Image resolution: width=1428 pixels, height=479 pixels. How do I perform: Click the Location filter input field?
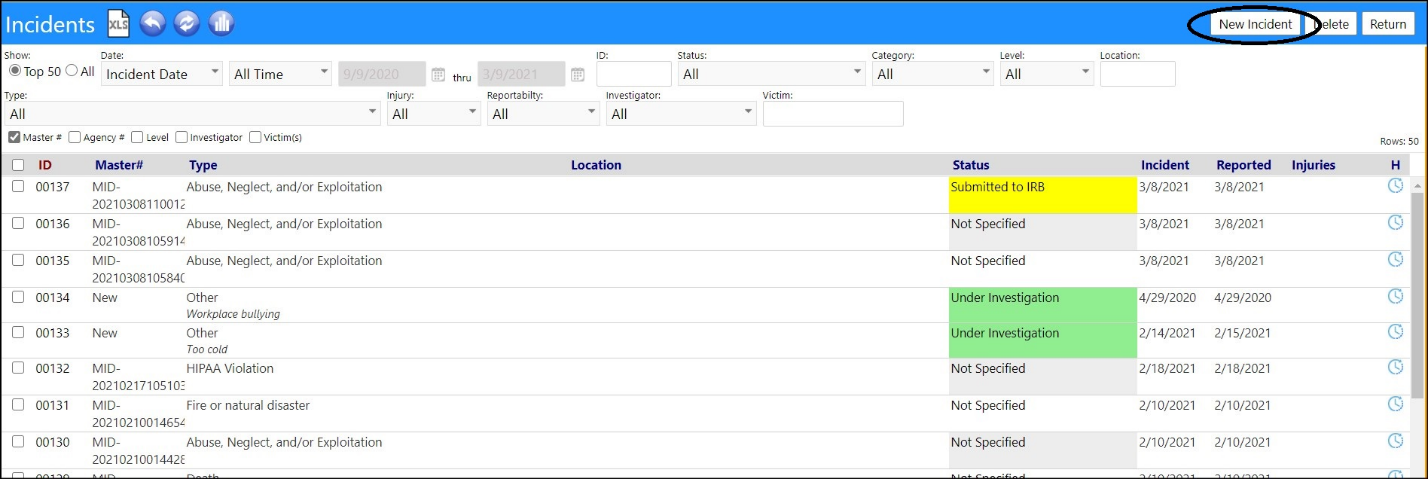coord(1138,74)
